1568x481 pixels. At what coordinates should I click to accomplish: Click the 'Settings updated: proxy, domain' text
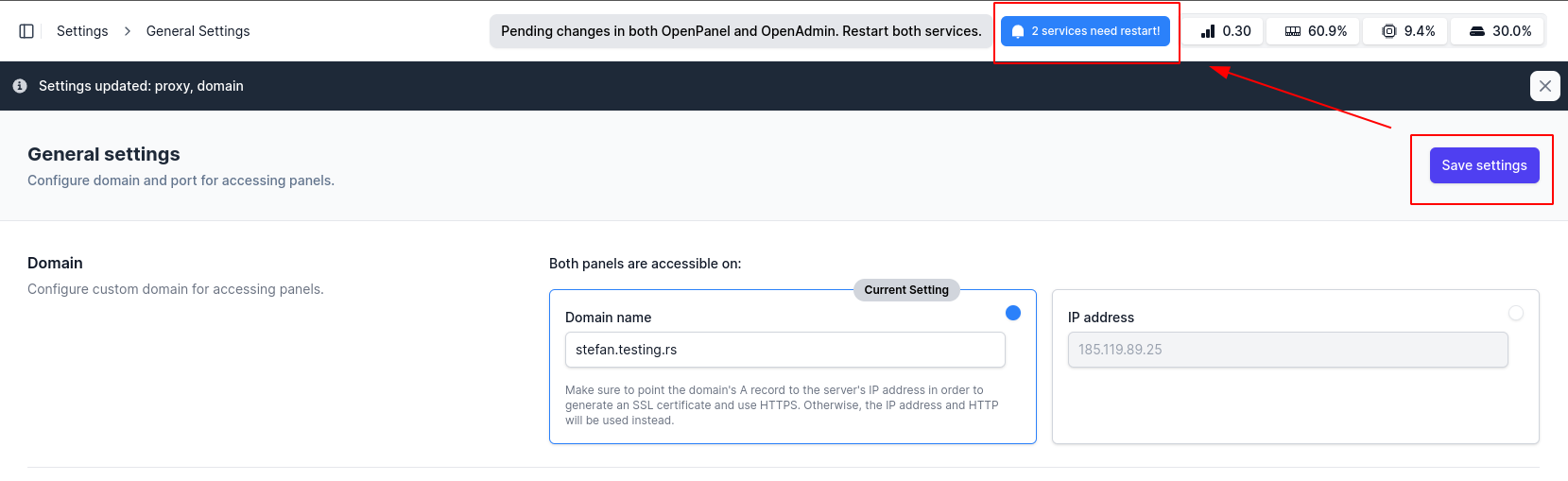click(141, 86)
